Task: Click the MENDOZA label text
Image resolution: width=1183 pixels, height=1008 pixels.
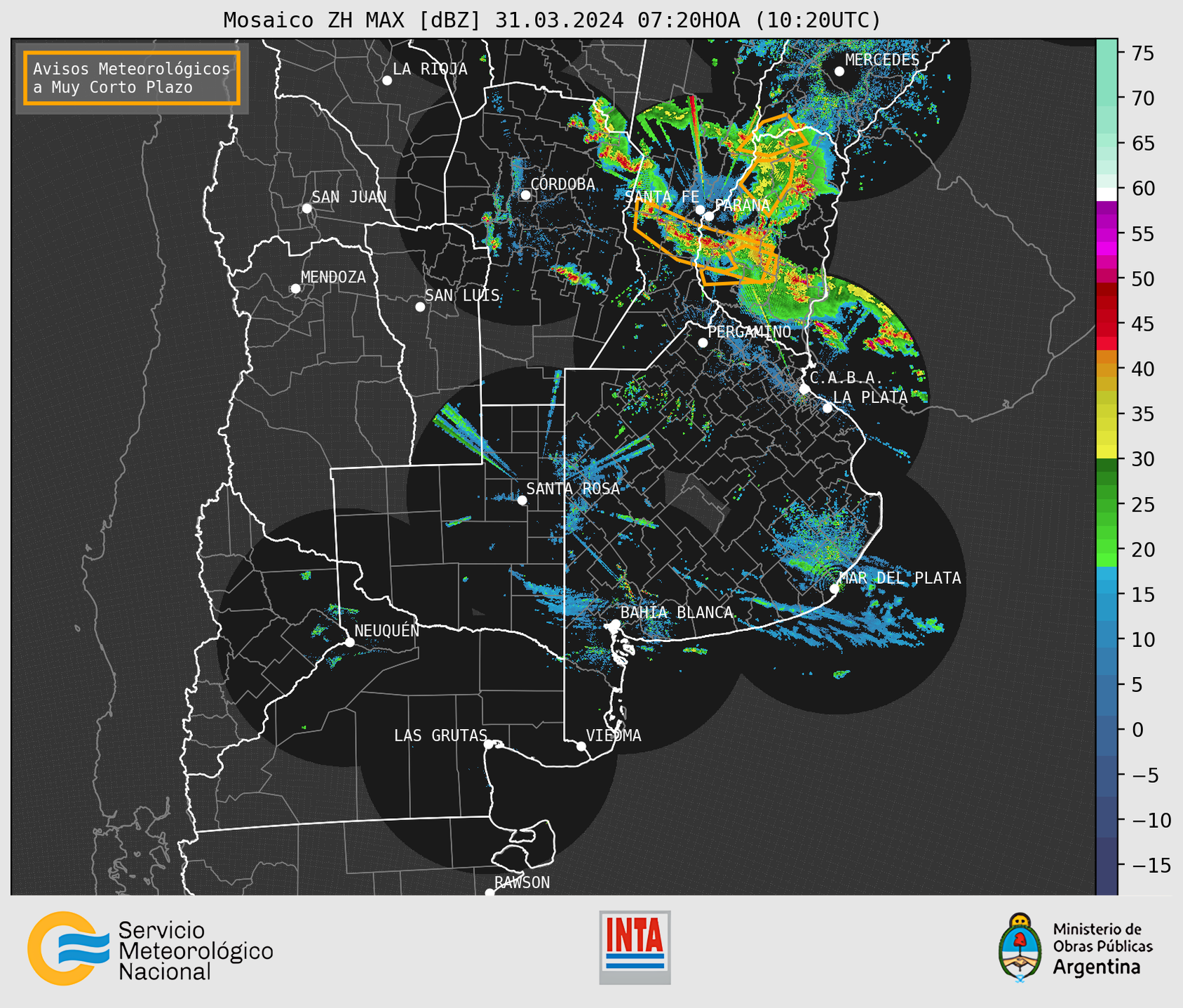Action: [x=333, y=277]
